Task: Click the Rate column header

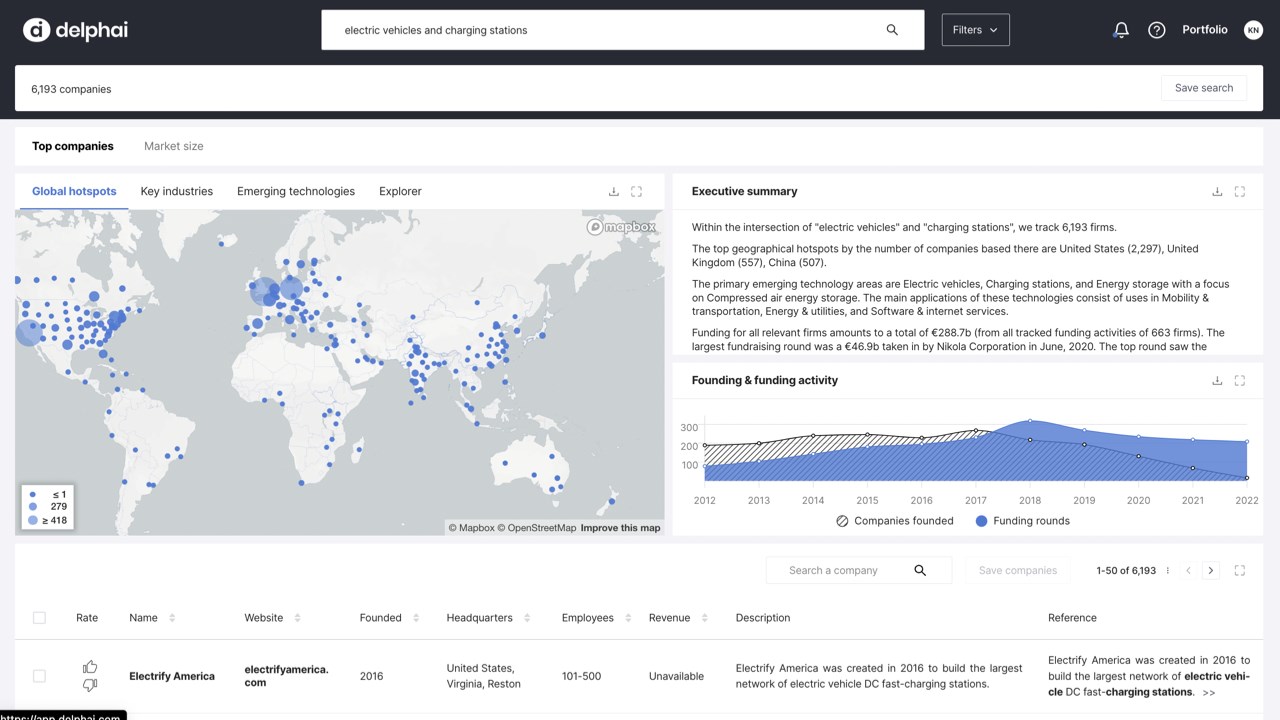Action: click(x=87, y=618)
